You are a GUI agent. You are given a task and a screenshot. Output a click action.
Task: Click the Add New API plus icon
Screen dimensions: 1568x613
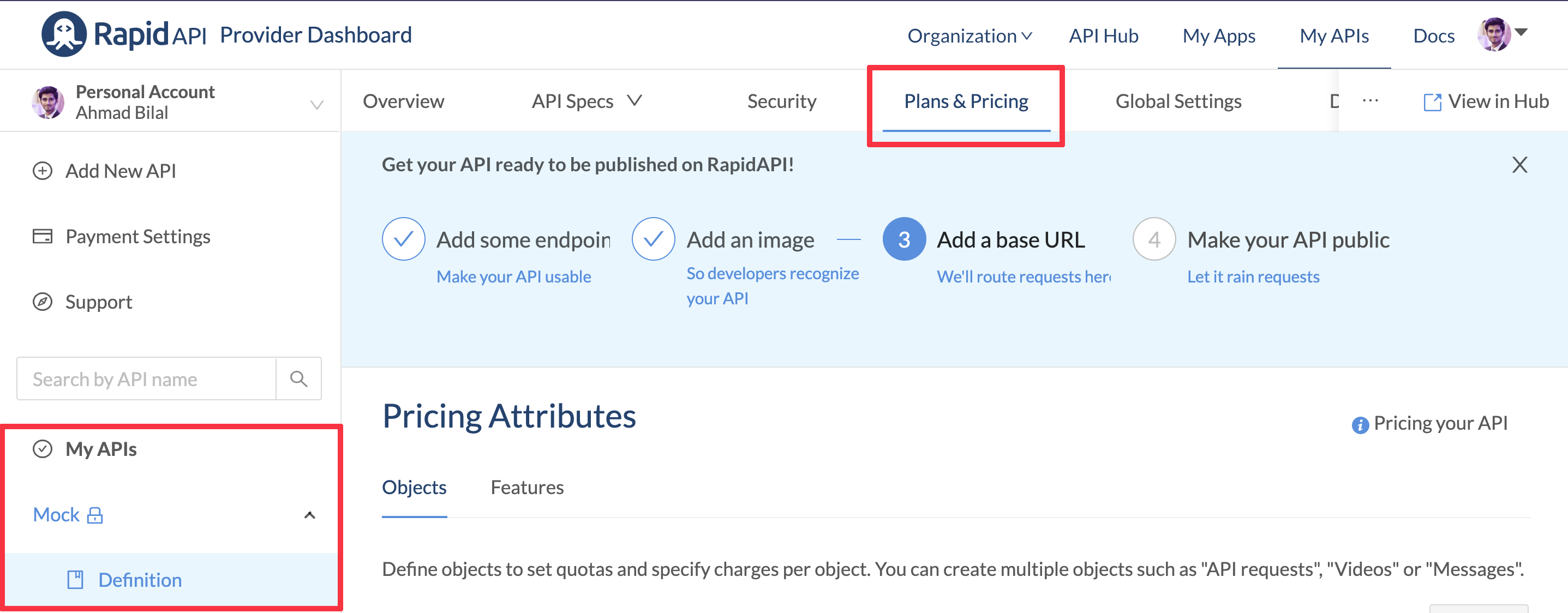click(x=42, y=171)
